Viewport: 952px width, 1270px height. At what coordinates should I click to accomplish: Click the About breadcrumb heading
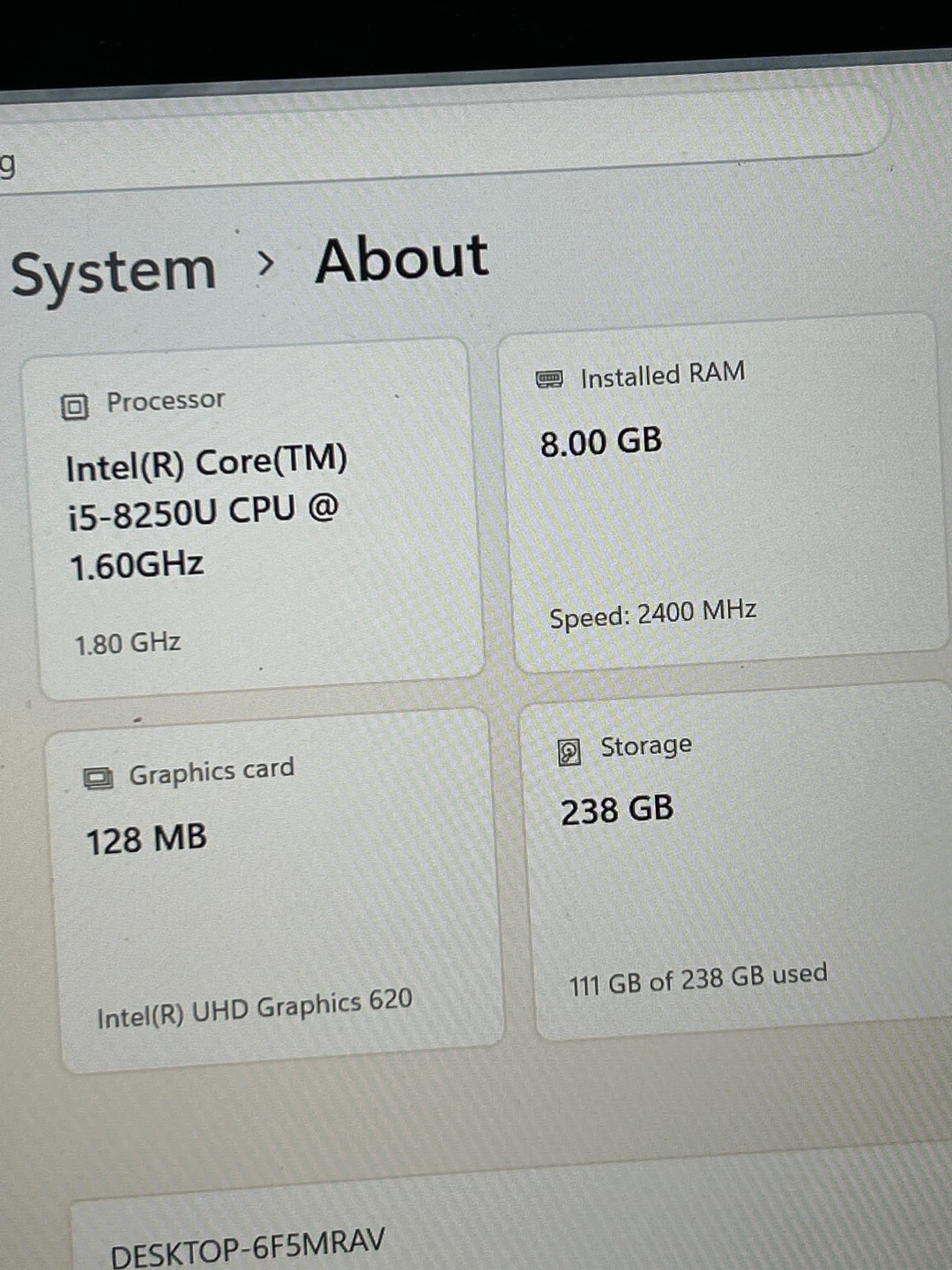[x=402, y=259]
